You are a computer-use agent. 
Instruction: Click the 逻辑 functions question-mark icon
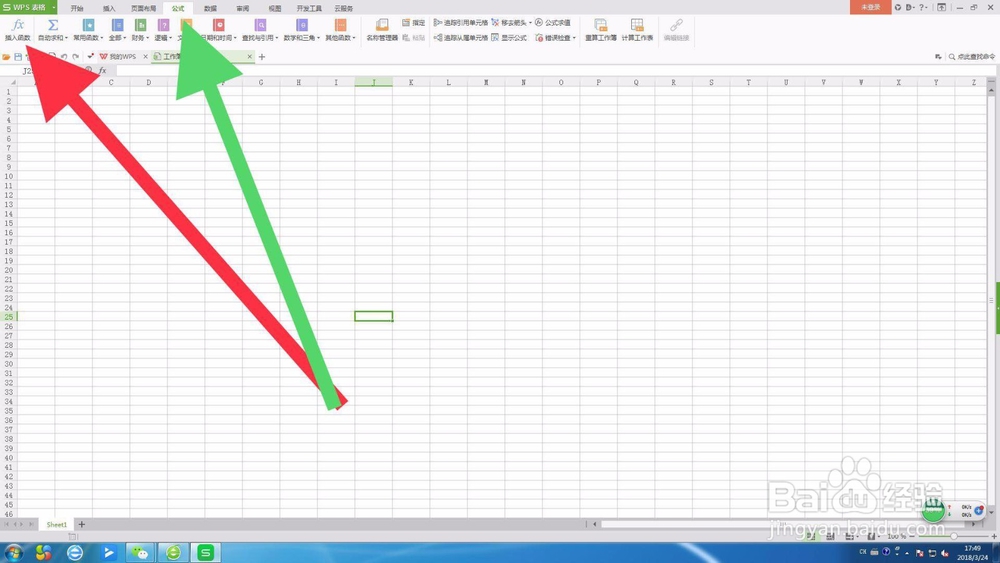click(163, 25)
